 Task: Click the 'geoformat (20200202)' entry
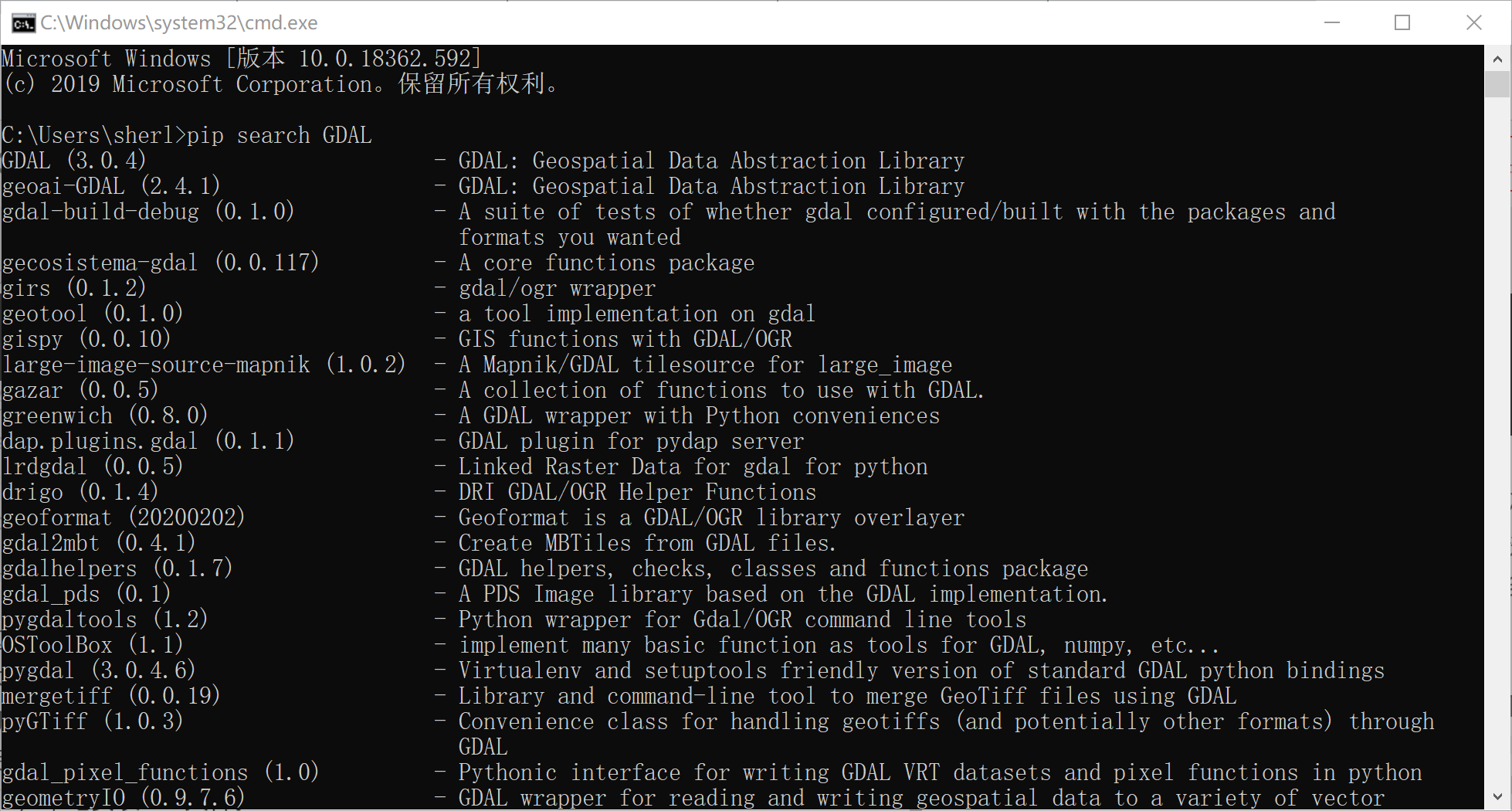tap(124, 517)
